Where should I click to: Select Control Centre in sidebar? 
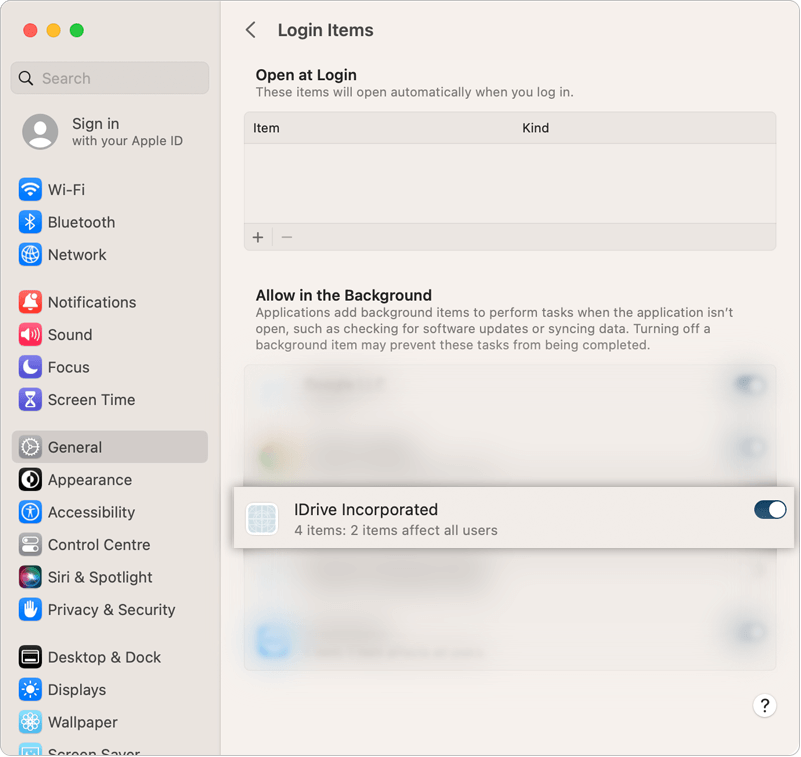(110, 545)
